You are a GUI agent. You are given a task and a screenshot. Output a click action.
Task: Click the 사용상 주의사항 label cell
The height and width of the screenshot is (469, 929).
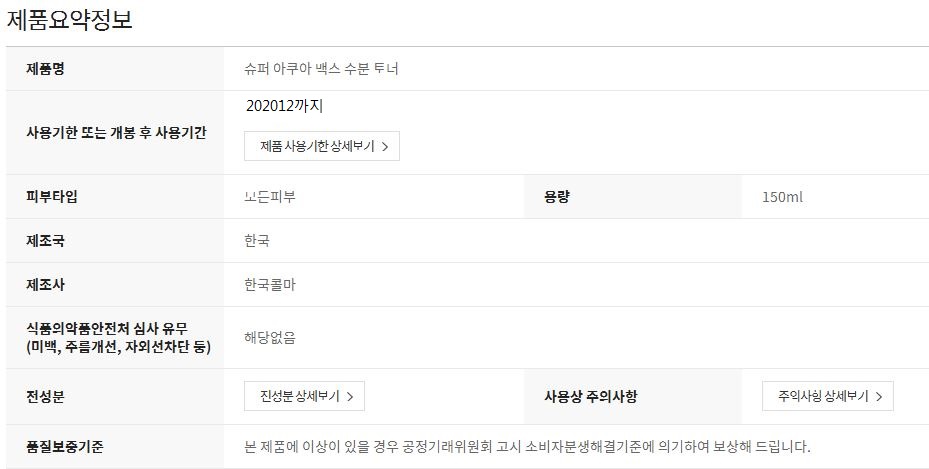[633, 396]
